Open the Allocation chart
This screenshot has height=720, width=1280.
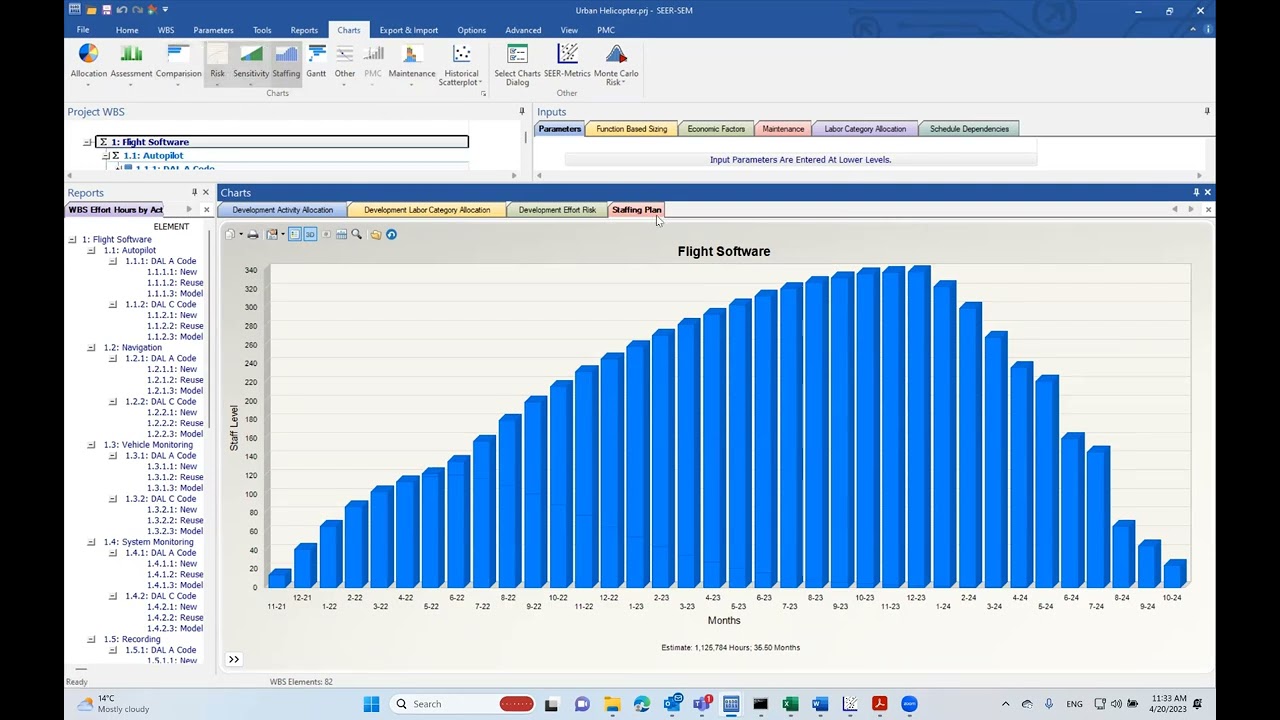pos(88,62)
